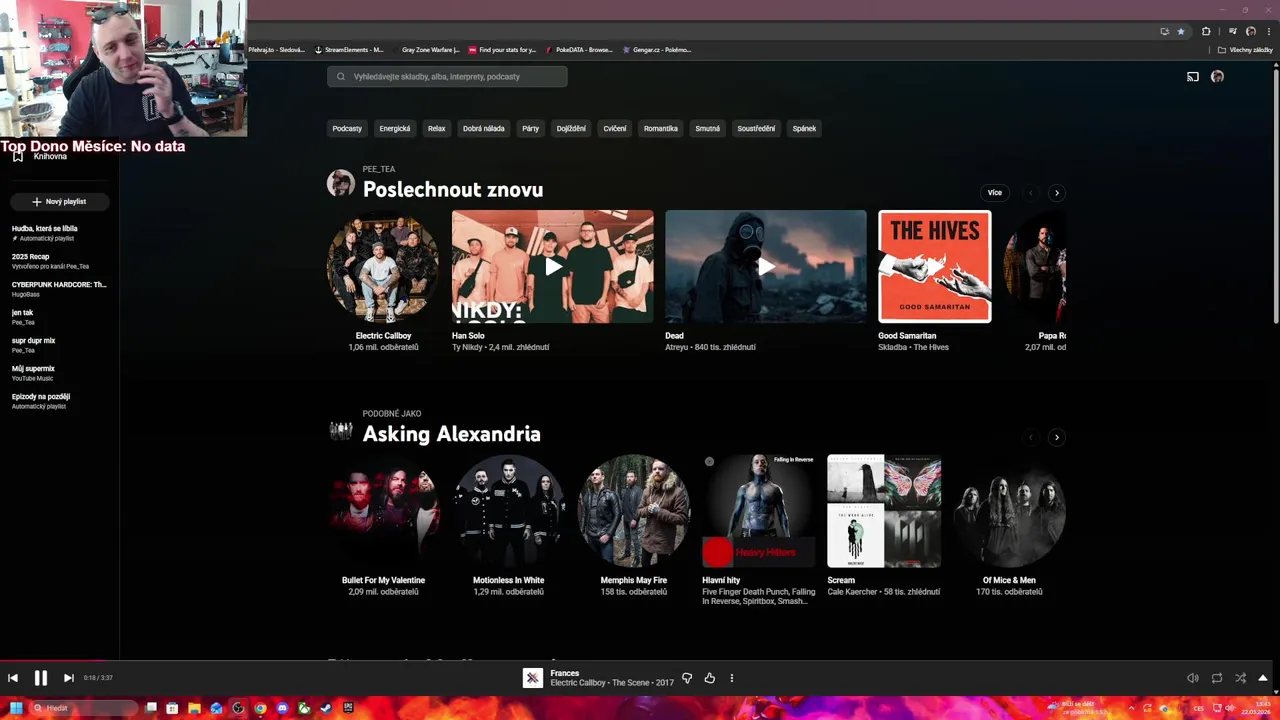Open three-dot menu for the song Frances
Image resolution: width=1280 pixels, height=720 pixels.
(x=732, y=678)
